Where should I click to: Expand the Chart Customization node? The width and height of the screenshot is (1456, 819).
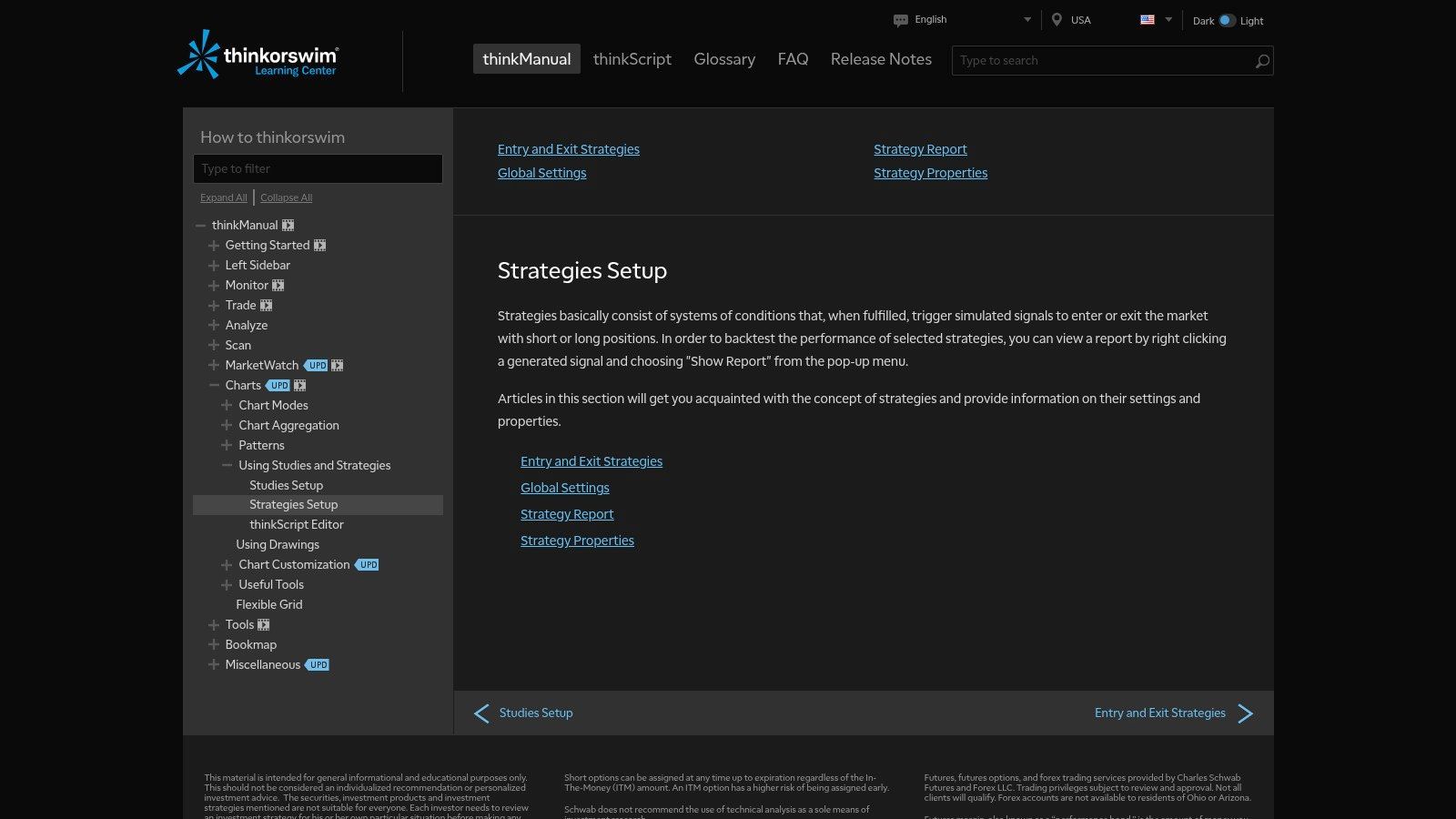tap(227, 564)
